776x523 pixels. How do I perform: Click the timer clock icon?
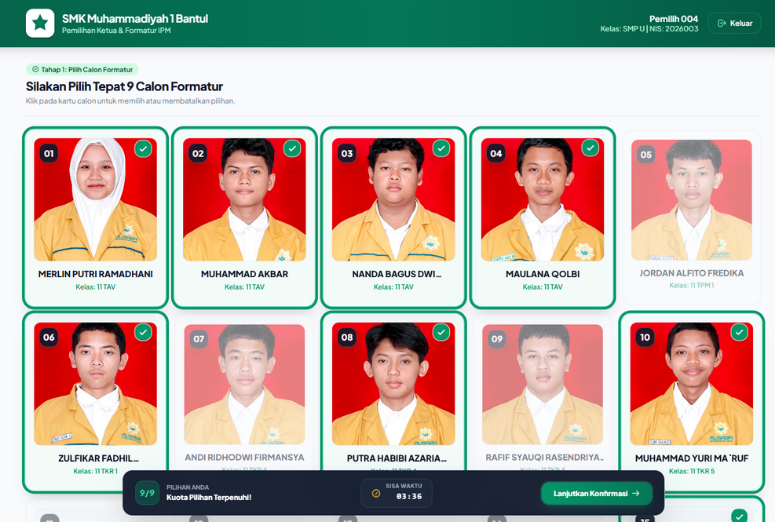tap(376, 493)
